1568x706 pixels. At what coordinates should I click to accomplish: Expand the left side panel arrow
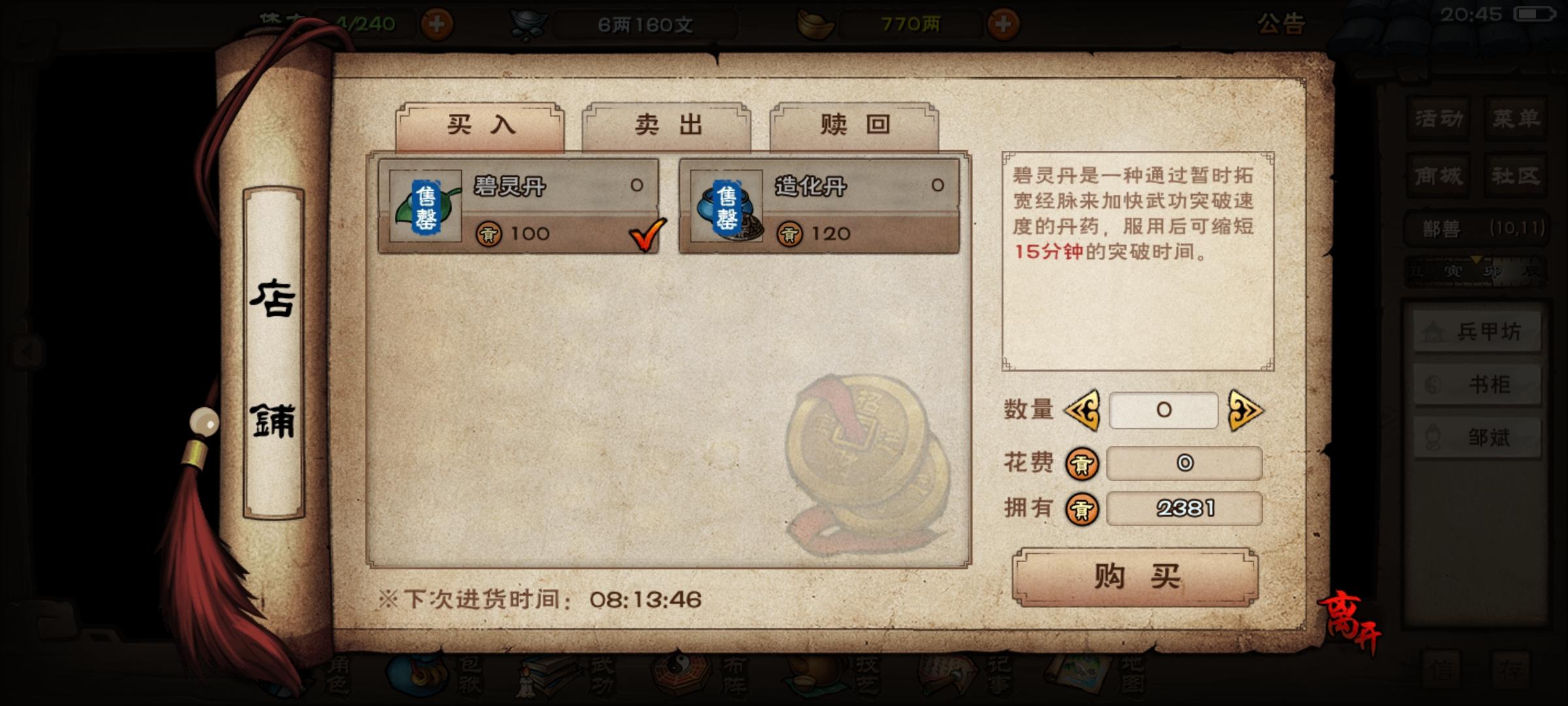tap(27, 352)
